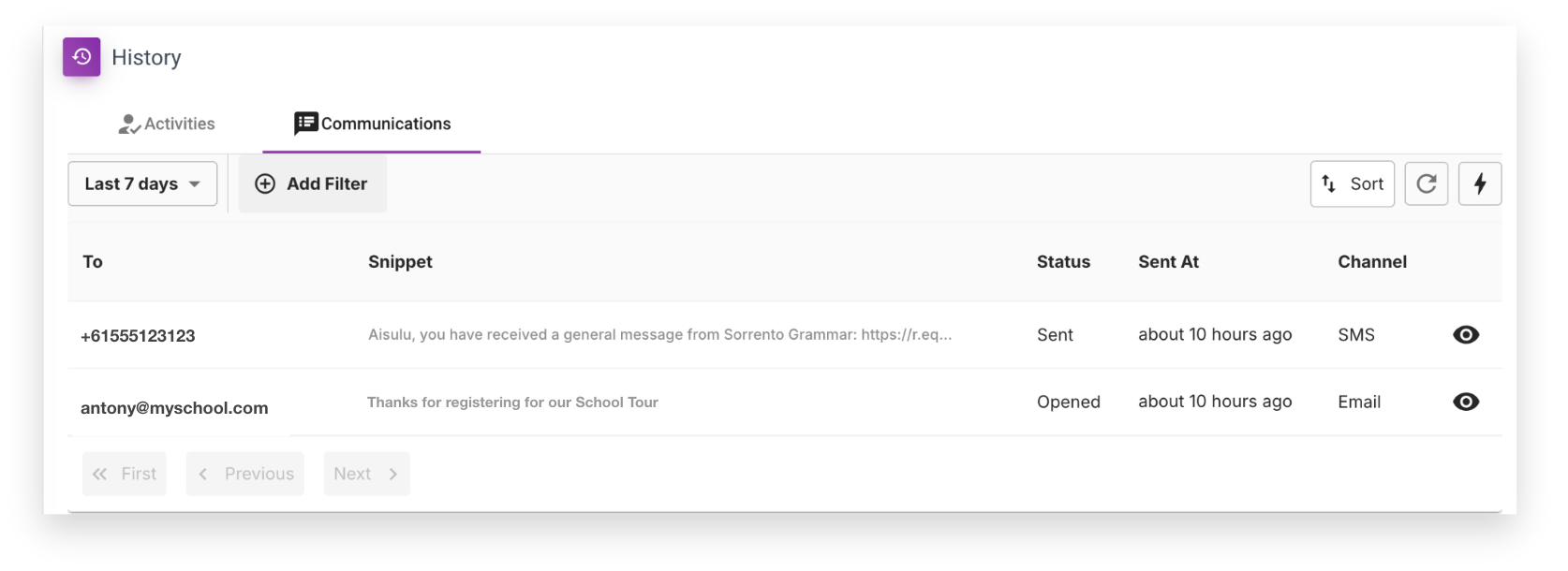Open the antony@myschool.com row
1568x571 pixels.
[x=784, y=402]
